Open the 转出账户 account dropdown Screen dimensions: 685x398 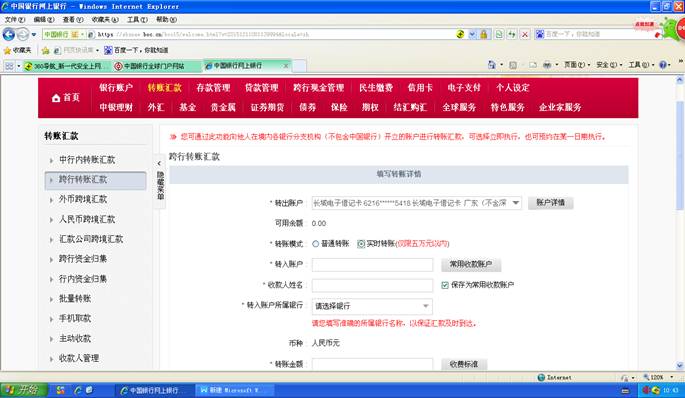(515, 203)
